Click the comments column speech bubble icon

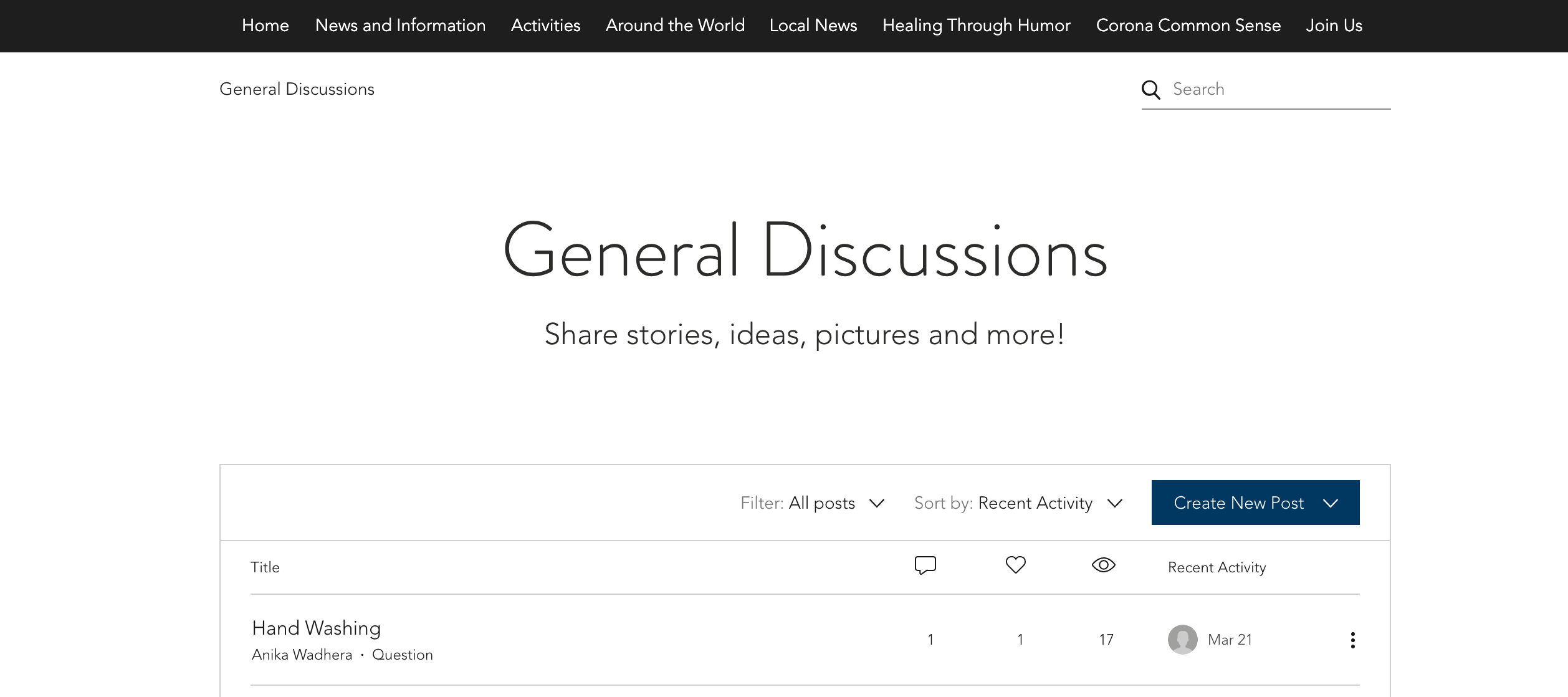click(925, 565)
